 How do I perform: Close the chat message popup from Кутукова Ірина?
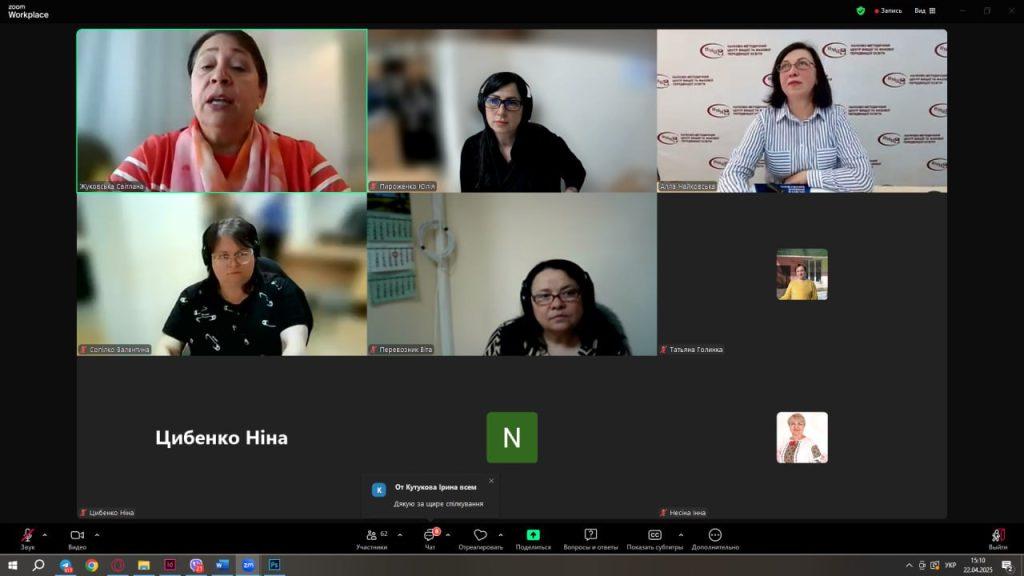point(491,481)
